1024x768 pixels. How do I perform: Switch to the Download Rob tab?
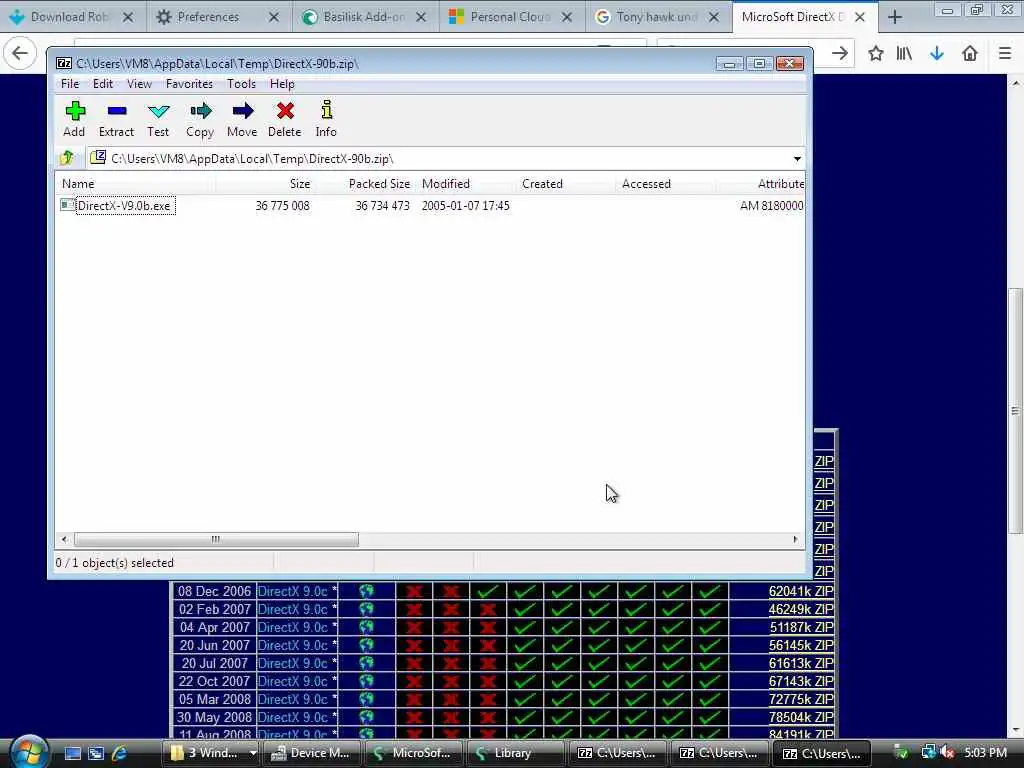click(x=69, y=17)
